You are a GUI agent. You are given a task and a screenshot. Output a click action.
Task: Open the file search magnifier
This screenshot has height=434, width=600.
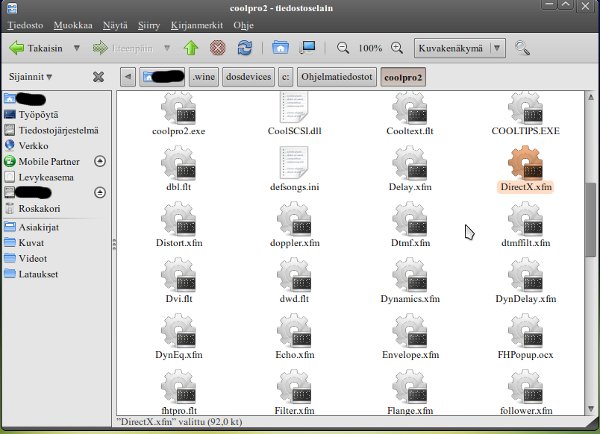(522, 48)
